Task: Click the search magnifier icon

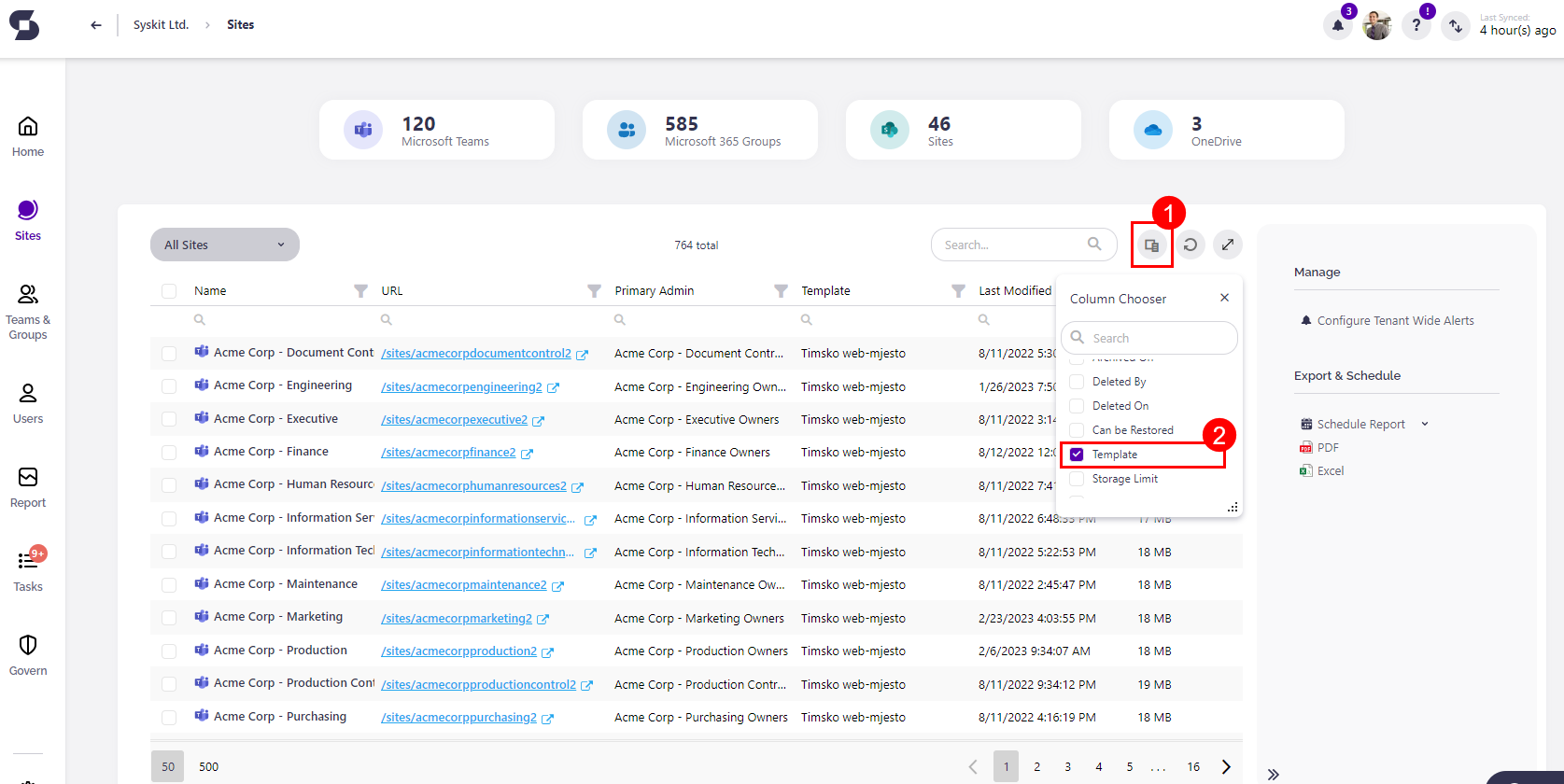Action: coord(1094,244)
